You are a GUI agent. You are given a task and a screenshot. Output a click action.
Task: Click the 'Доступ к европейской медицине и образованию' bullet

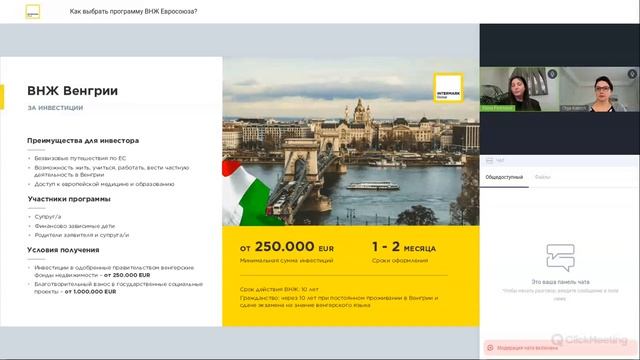104,184
